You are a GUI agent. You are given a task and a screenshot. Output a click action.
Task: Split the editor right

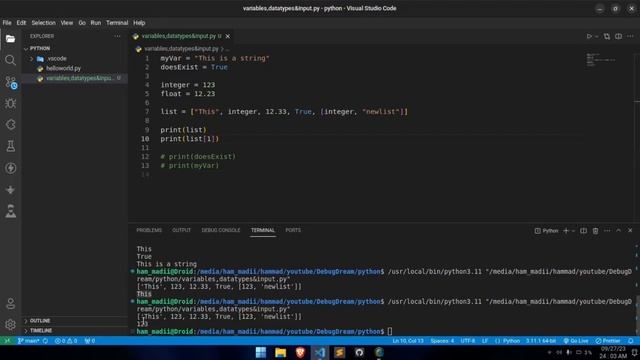pos(618,36)
